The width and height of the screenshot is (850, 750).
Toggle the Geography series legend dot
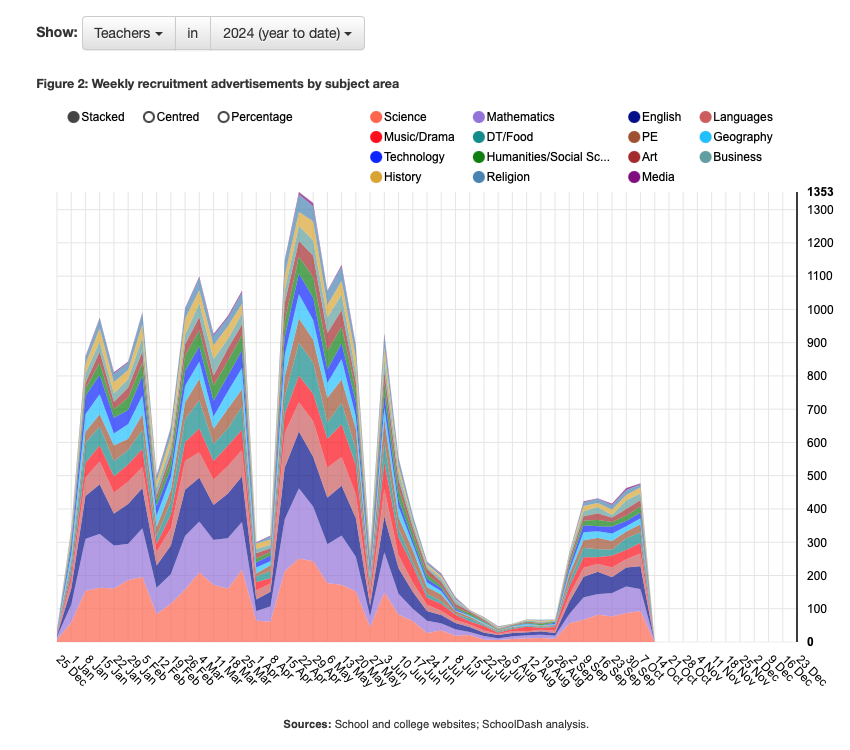pos(705,137)
